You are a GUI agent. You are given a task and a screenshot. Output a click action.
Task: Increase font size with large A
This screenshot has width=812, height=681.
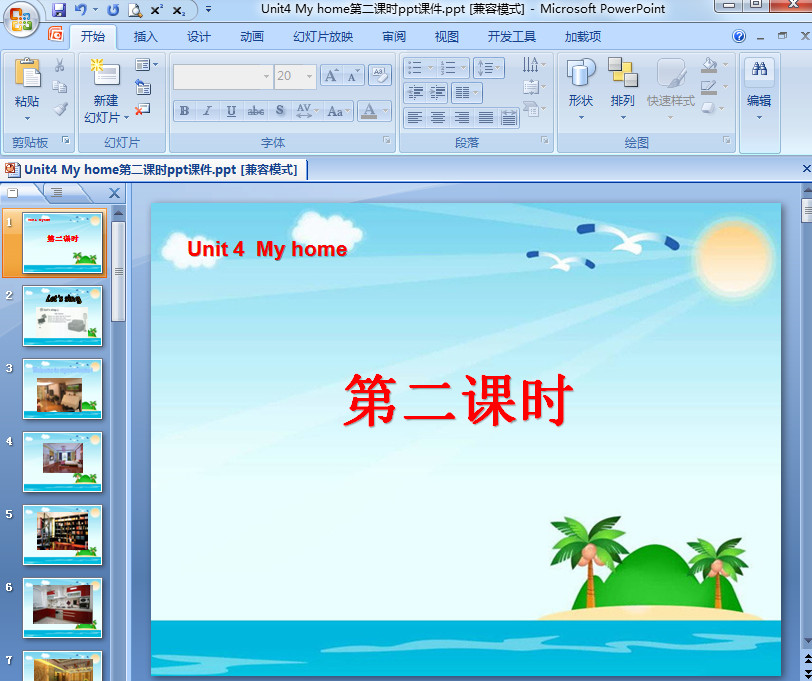click(x=331, y=76)
